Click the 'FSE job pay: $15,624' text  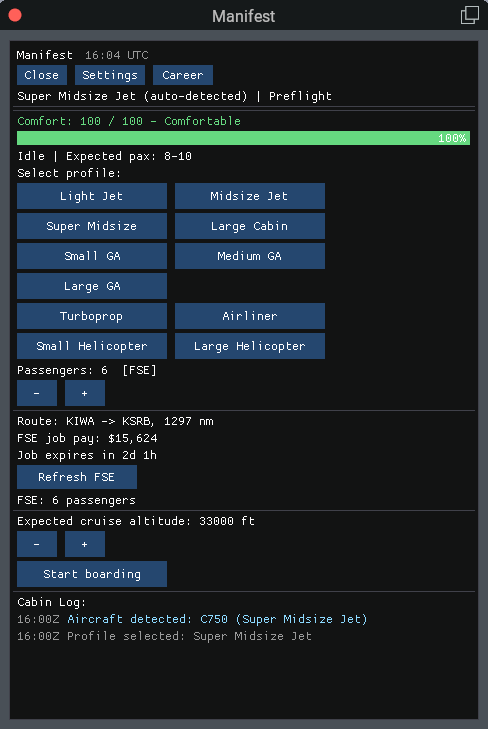87,438
